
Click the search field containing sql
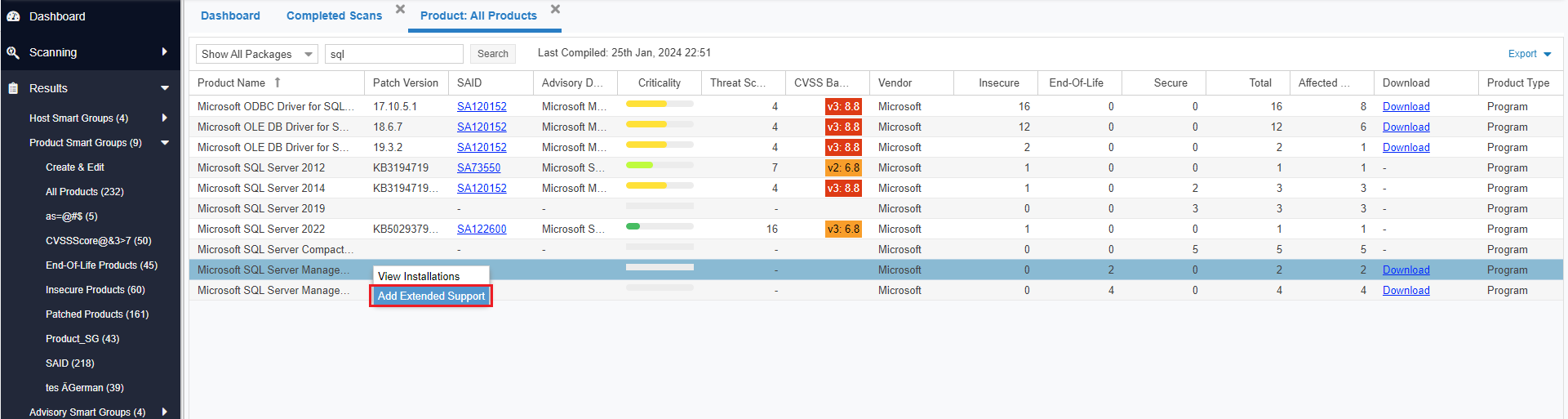(393, 54)
